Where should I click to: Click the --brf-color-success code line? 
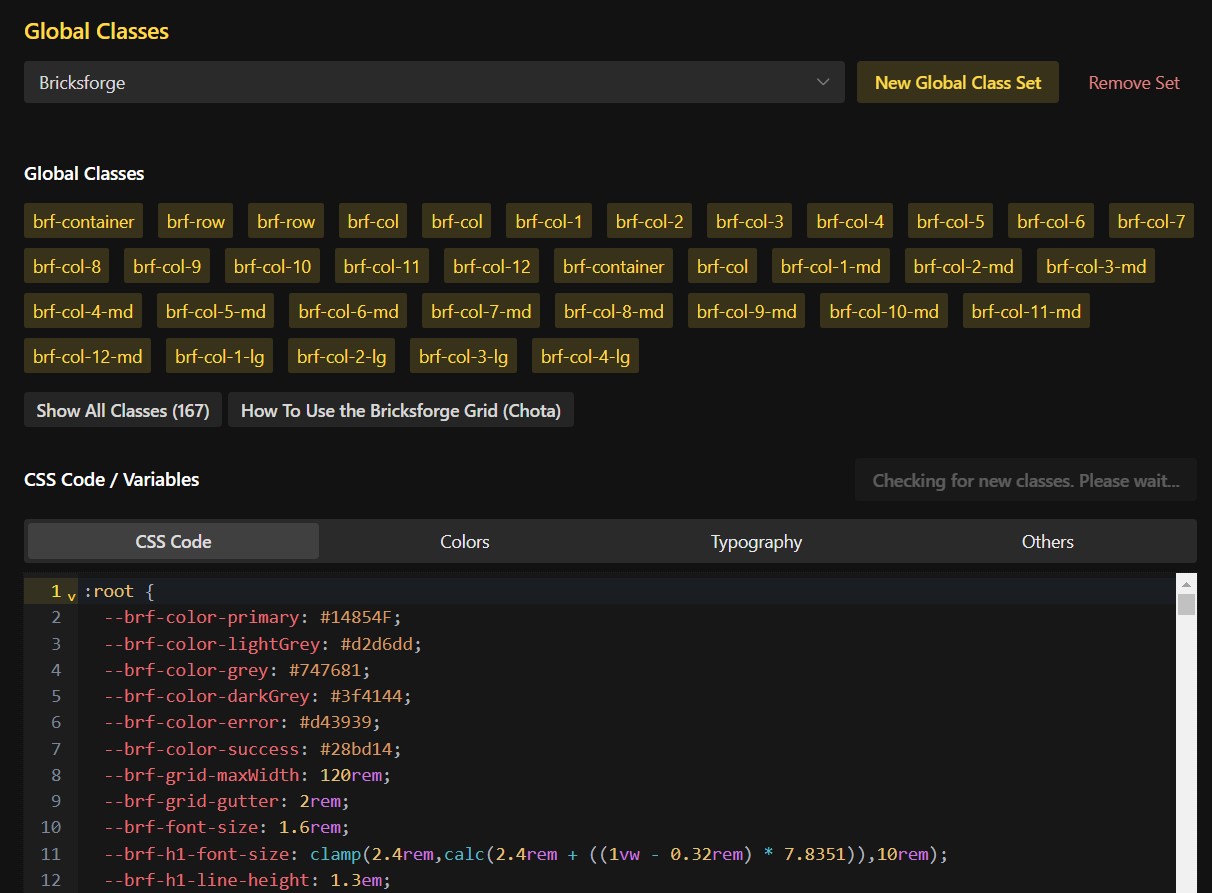point(252,748)
